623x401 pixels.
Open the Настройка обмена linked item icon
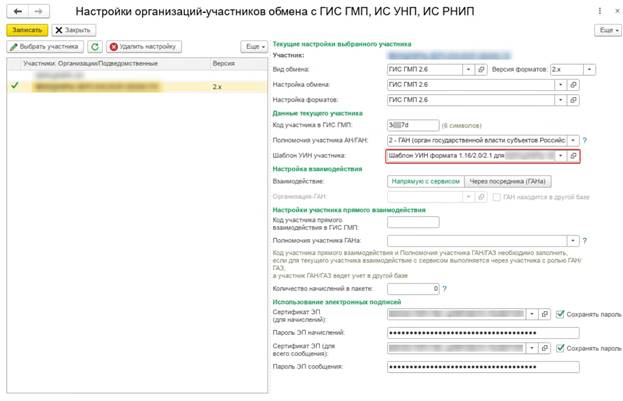(x=573, y=85)
